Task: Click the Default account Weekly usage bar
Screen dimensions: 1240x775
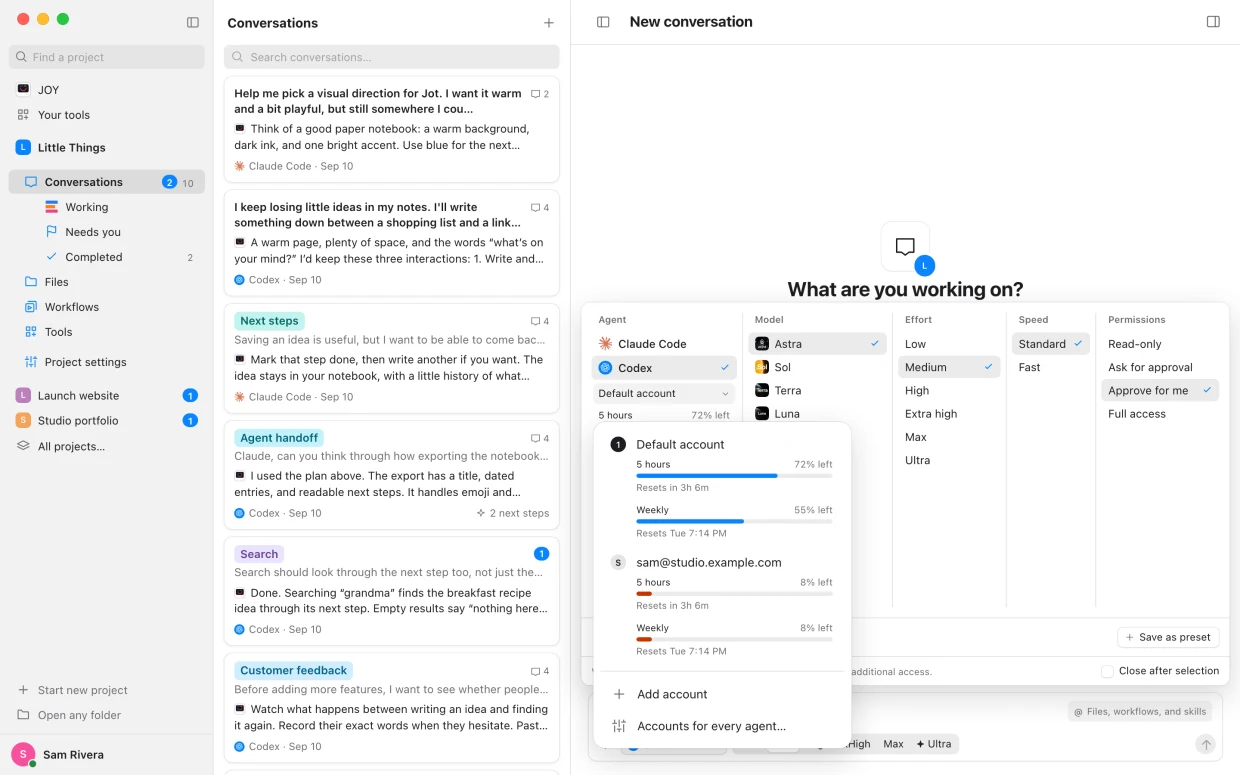Action: click(734, 521)
